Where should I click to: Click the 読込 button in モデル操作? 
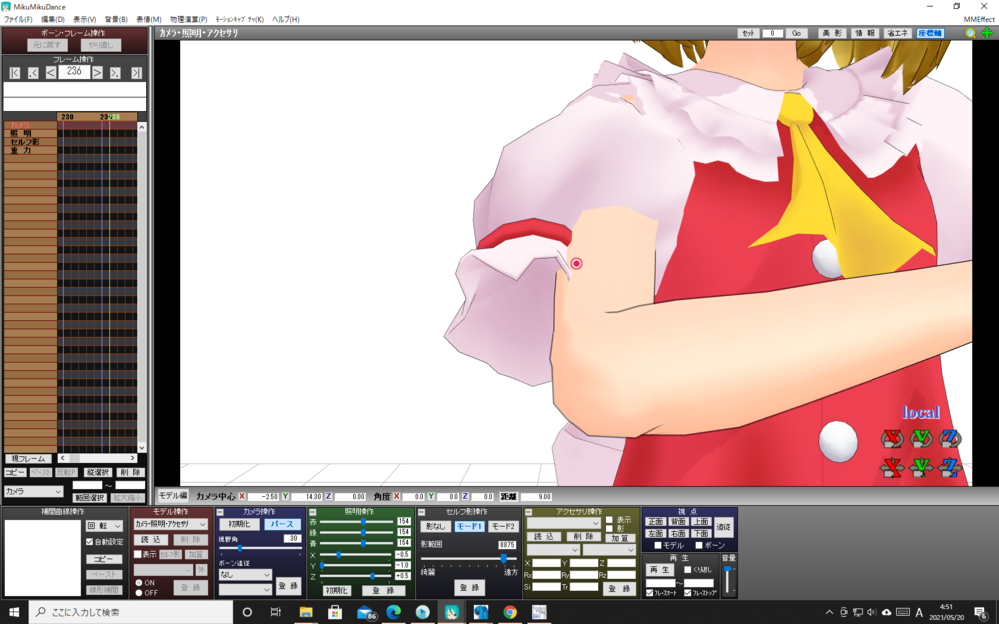150,539
